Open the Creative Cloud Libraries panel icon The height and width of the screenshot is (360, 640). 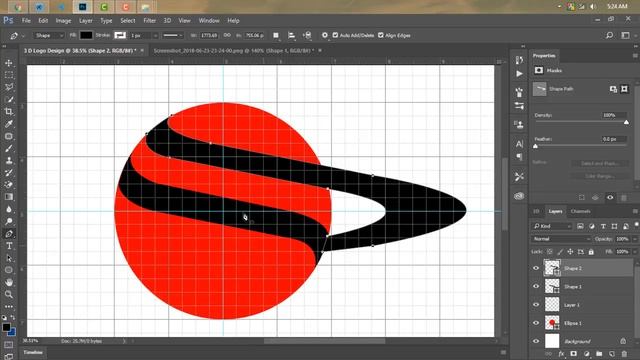[x=519, y=196]
